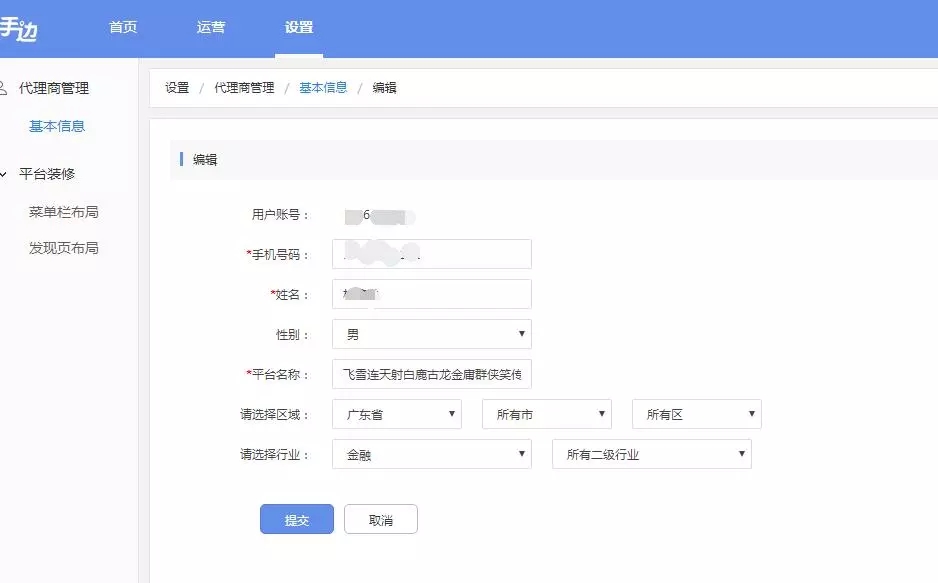Open 平台装修 section in sidebar
The height and width of the screenshot is (583, 938).
click(47, 174)
